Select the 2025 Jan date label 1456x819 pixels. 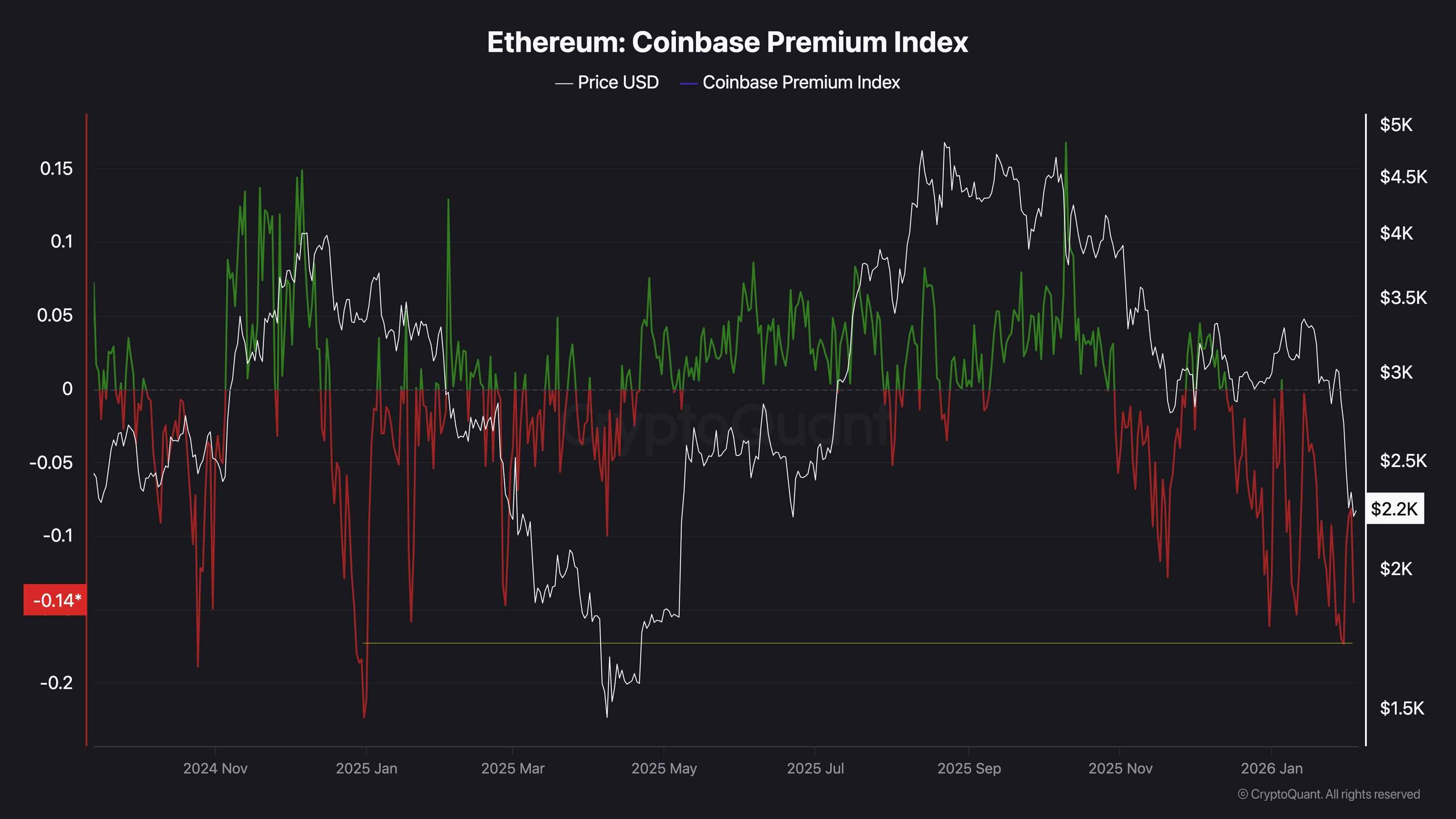[366, 768]
